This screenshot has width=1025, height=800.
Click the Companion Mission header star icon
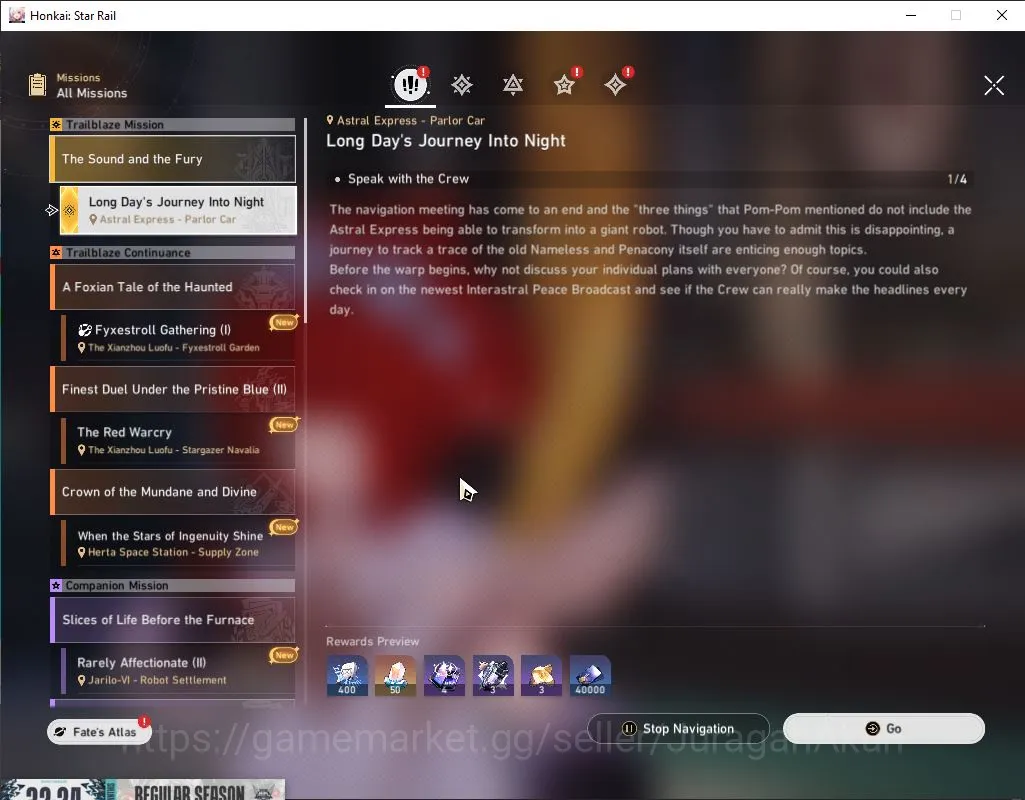click(x=56, y=586)
